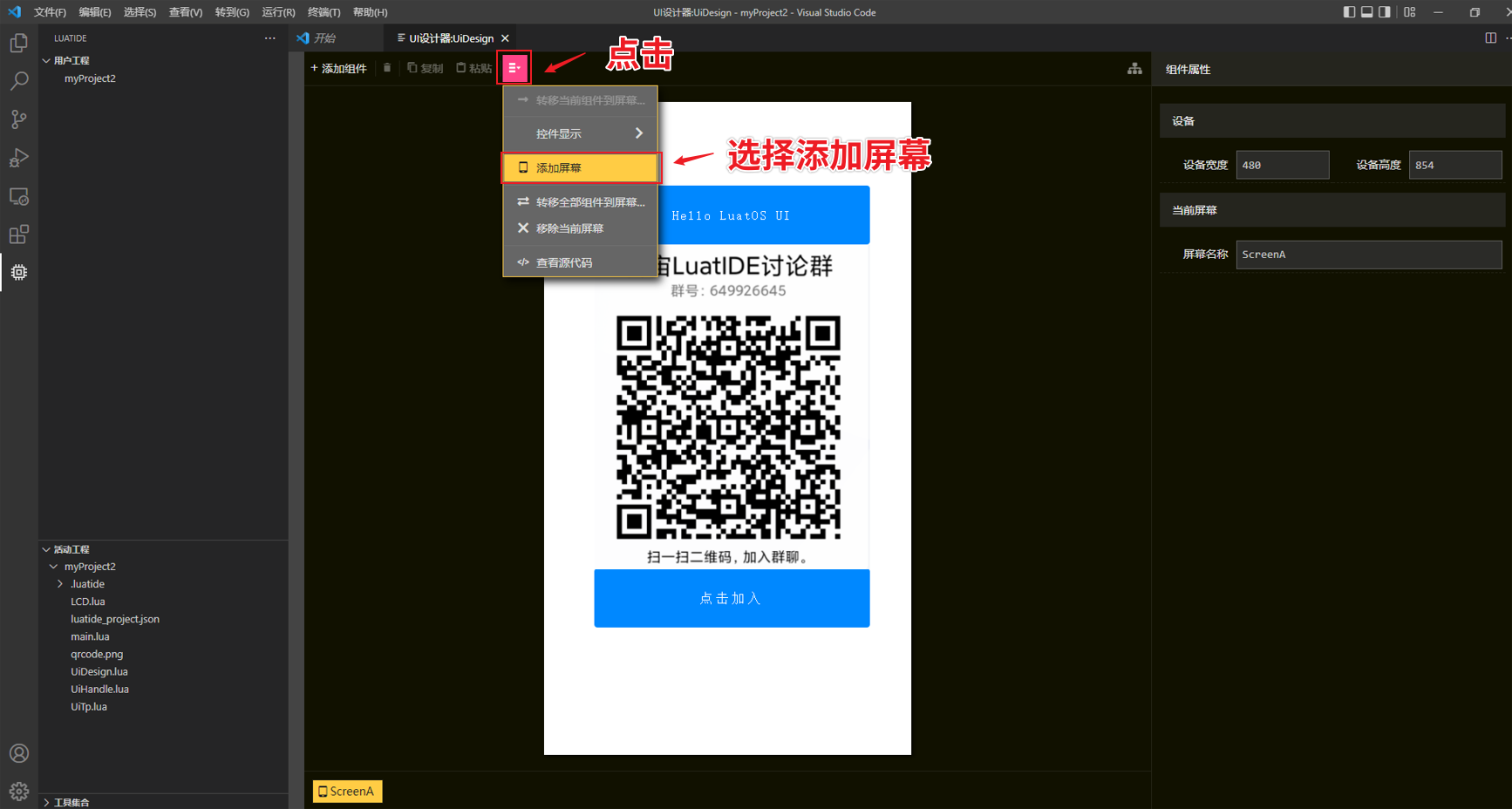Select the ScreenA tab at the bottom
1512x809 pixels.
pyautogui.click(x=347, y=791)
